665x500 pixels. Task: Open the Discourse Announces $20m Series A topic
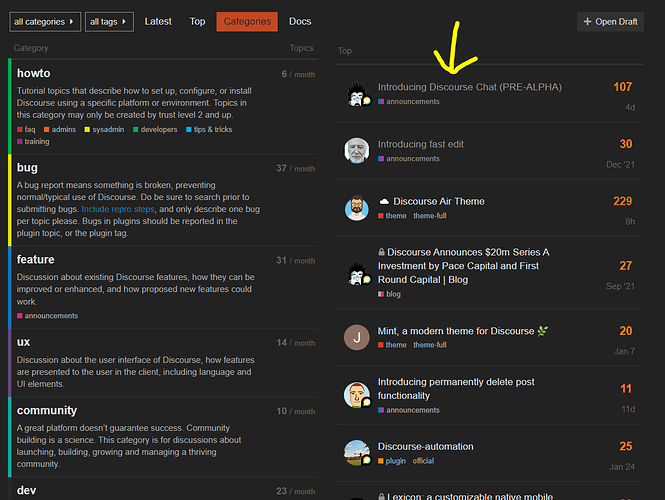[464, 266]
